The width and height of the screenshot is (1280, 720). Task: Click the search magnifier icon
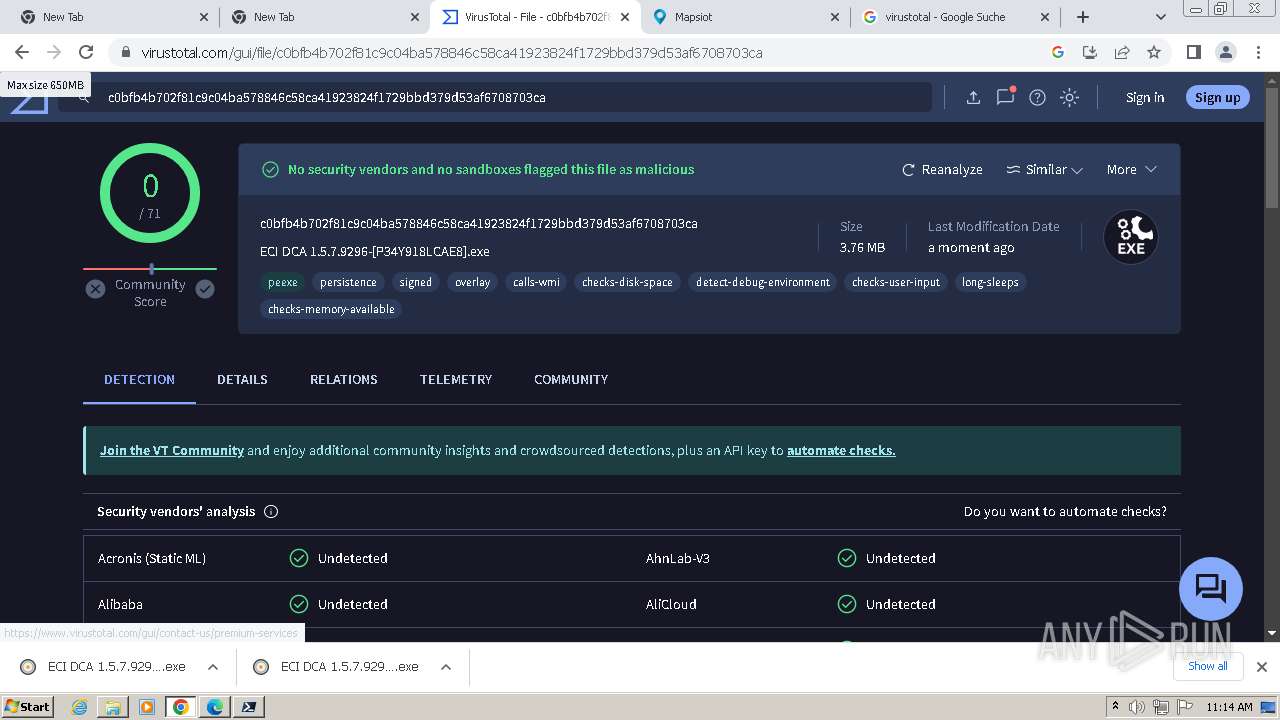pos(86,98)
